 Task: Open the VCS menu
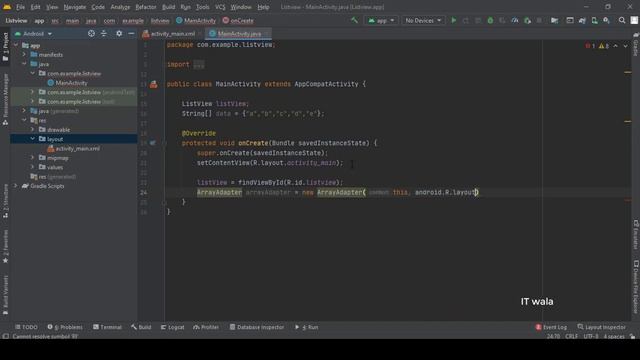click(220, 7)
